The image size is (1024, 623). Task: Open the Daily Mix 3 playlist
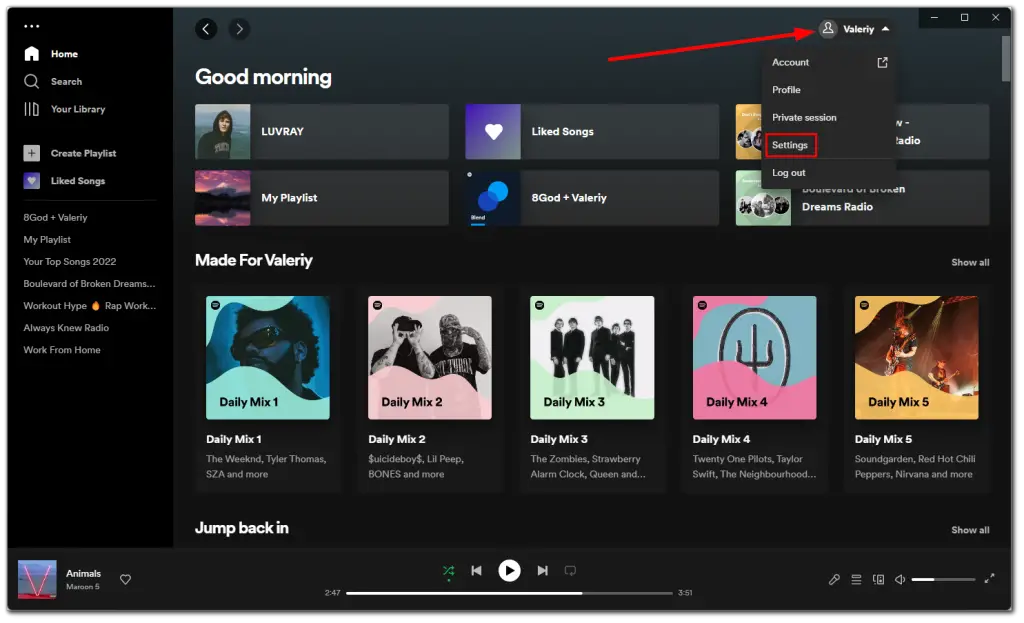(592, 357)
